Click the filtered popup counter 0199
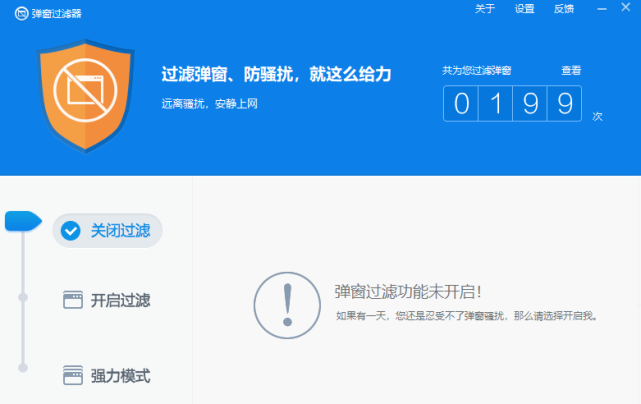The height and width of the screenshot is (404, 641). point(512,103)
